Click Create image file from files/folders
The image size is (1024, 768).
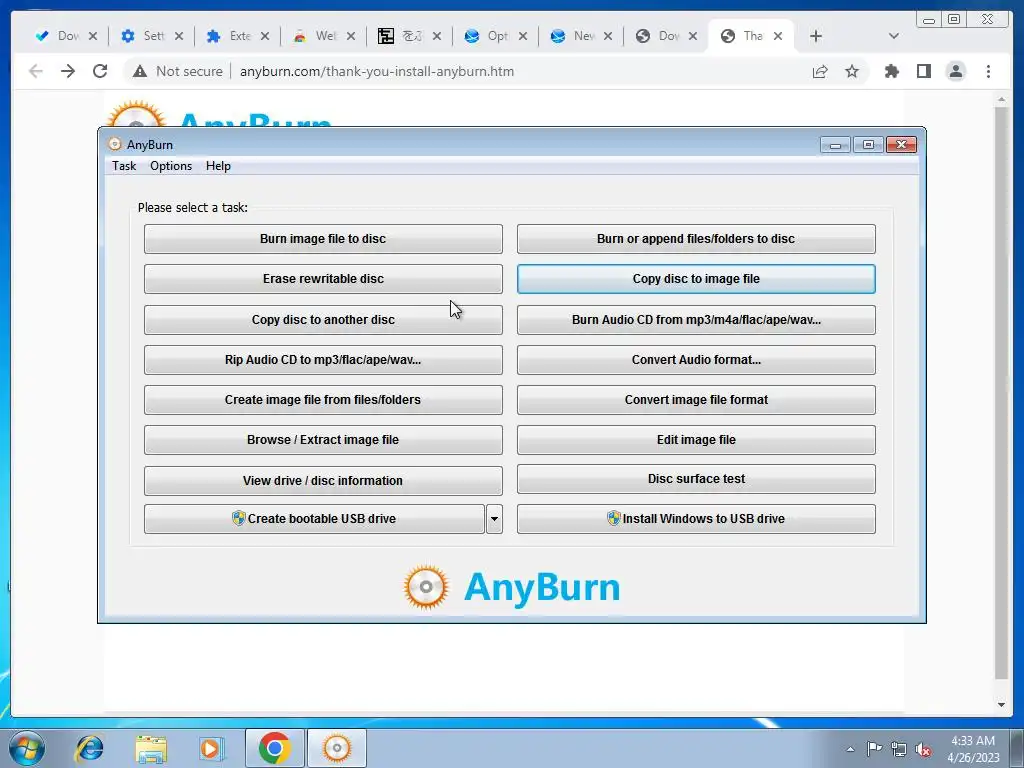pyautogui.click(x=323, y=400)
